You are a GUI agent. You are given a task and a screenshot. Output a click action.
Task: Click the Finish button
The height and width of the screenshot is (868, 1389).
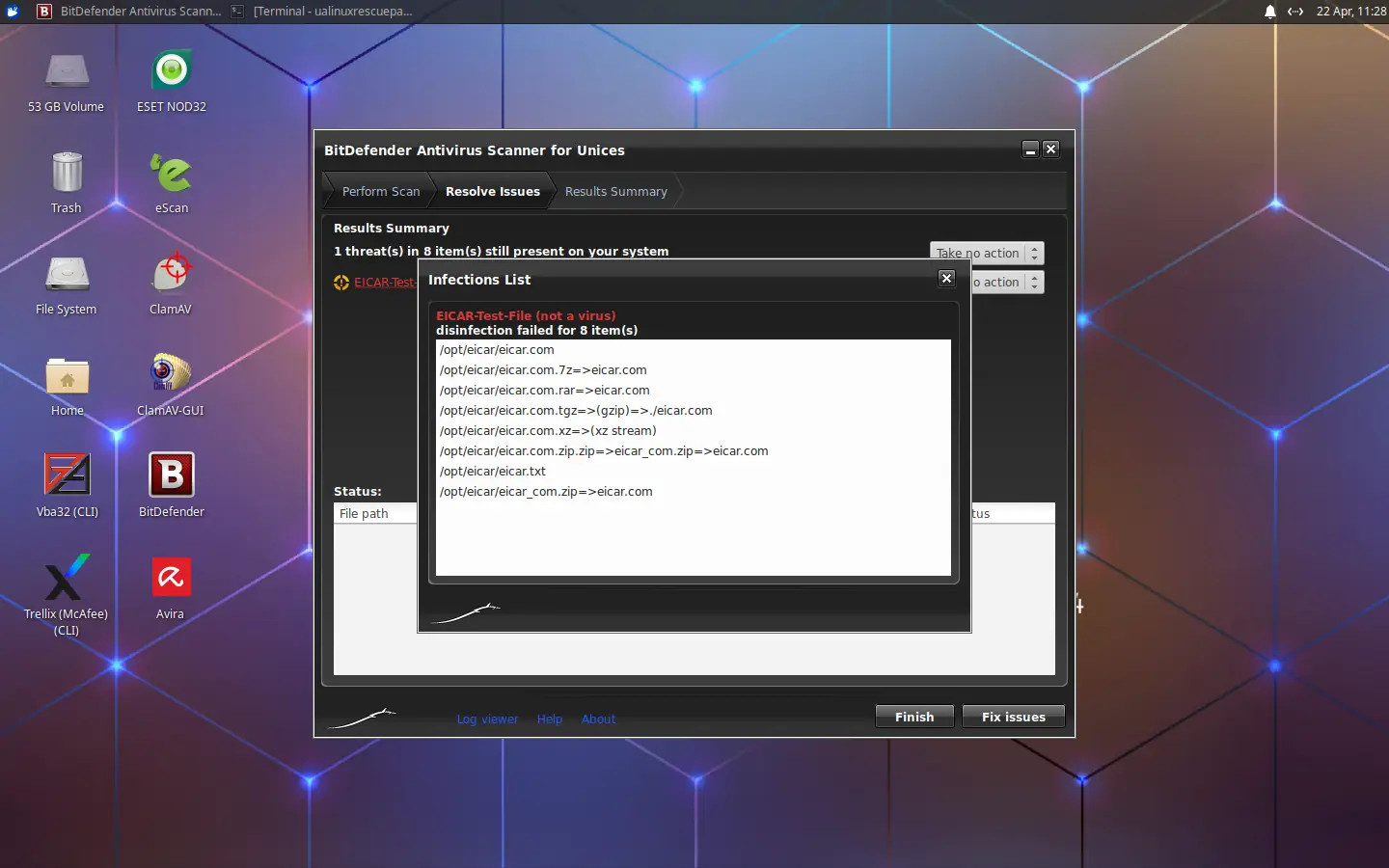click(914, 717)
